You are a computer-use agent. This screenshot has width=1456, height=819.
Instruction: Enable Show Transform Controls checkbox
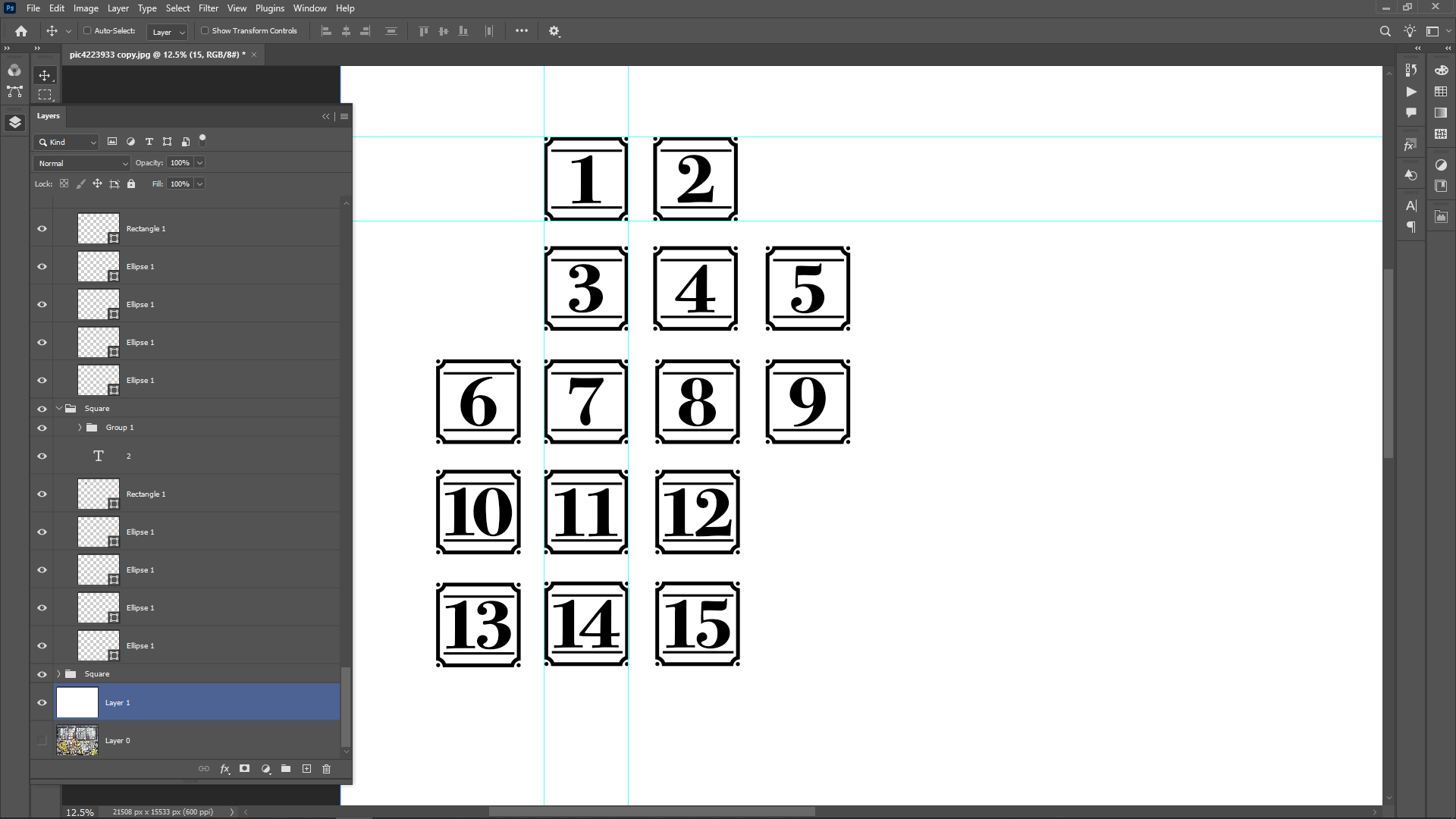(205, 31)
